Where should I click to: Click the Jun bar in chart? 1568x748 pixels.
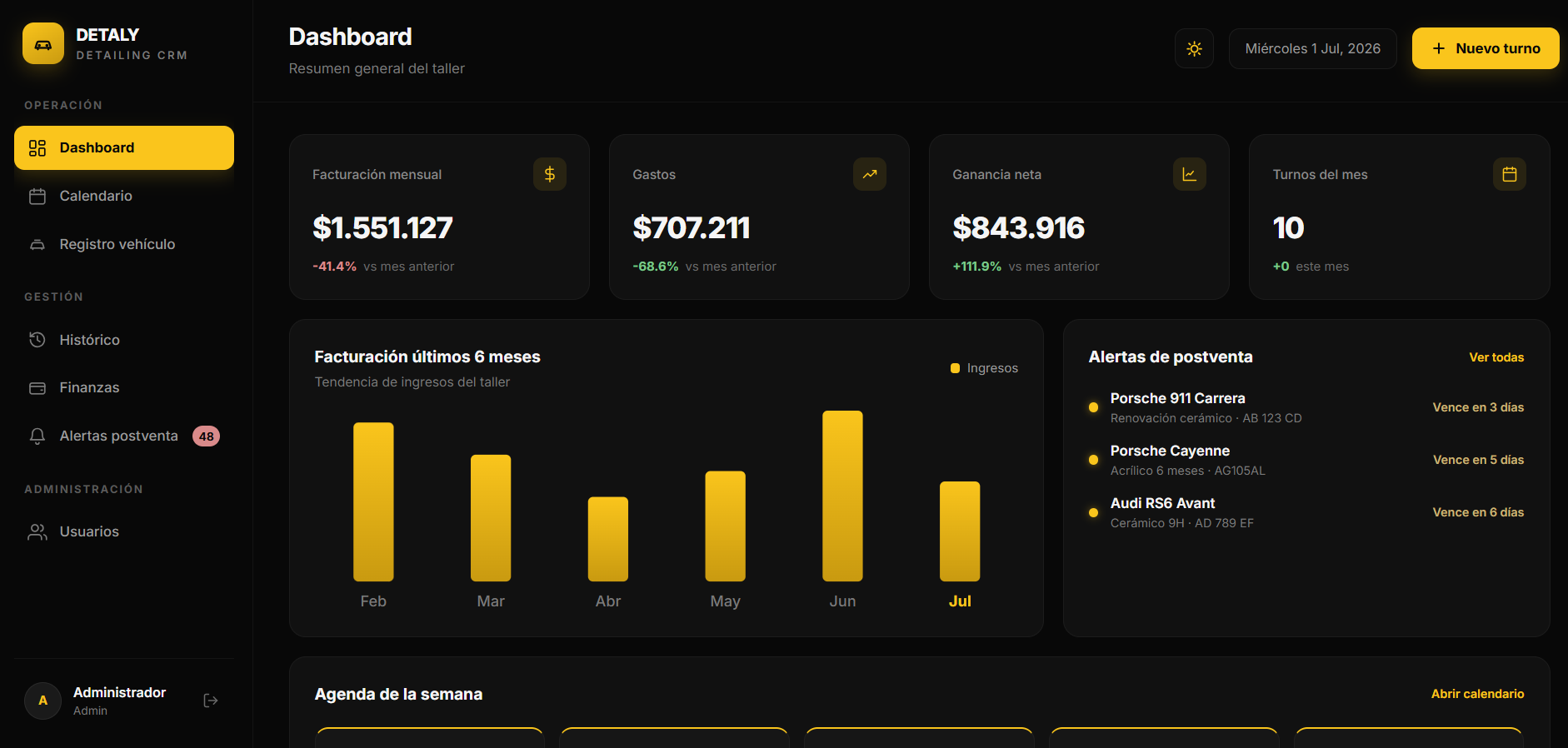[x=842, y=496]
